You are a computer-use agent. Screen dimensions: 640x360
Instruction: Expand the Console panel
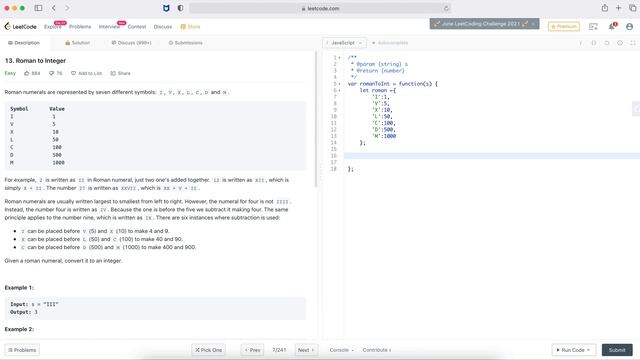coord(342,350)
